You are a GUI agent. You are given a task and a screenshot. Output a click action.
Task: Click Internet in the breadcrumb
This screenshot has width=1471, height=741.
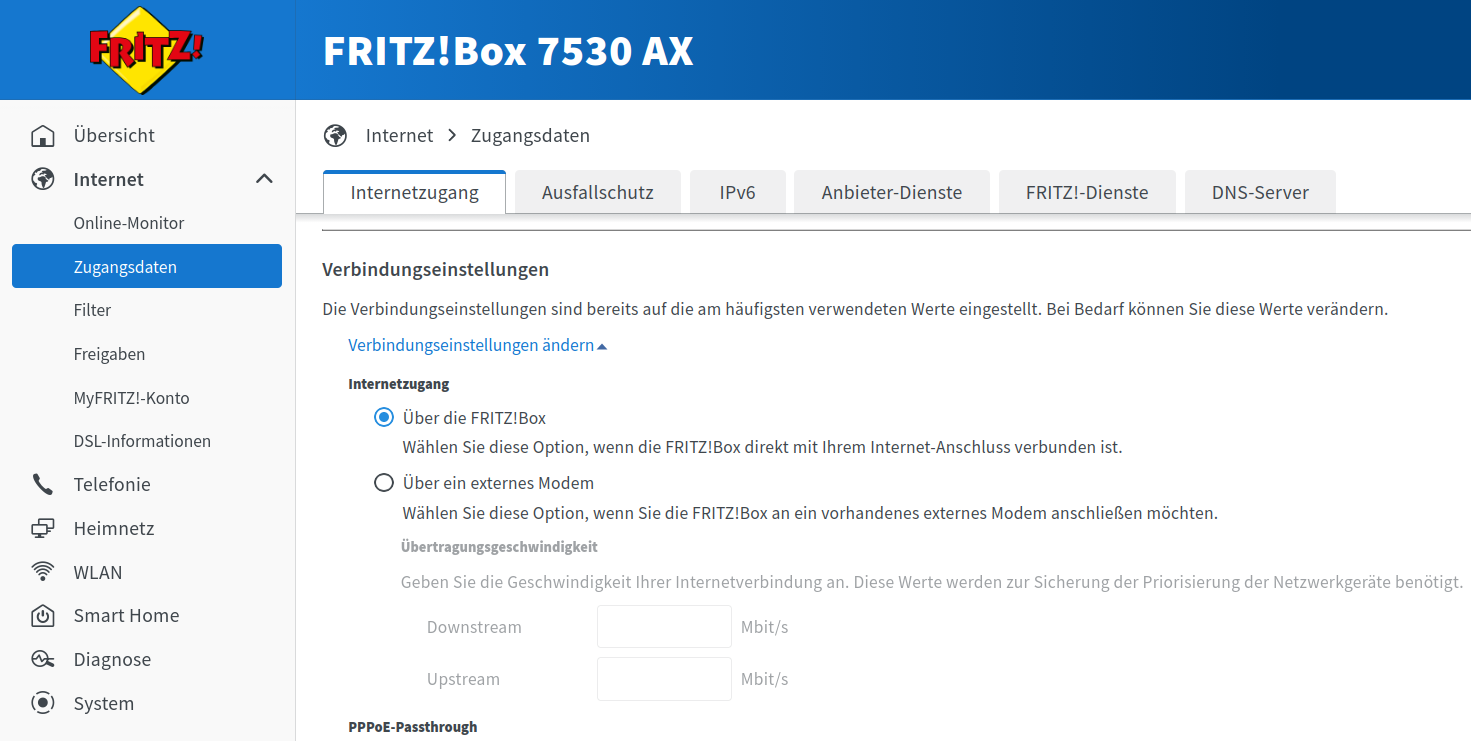click(399, 135)
